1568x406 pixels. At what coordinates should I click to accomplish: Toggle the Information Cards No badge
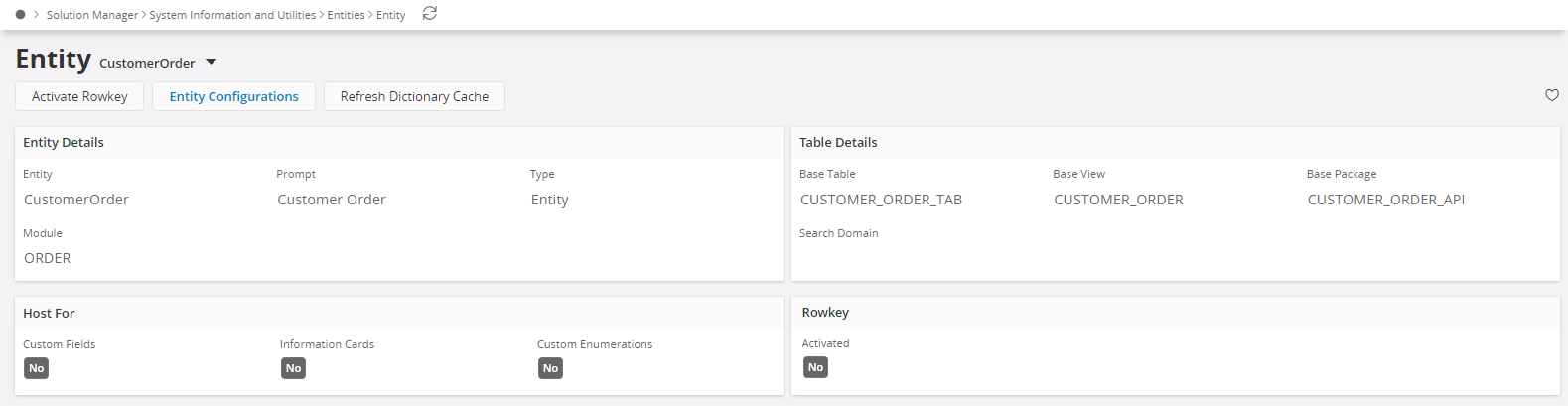[293, 368]
